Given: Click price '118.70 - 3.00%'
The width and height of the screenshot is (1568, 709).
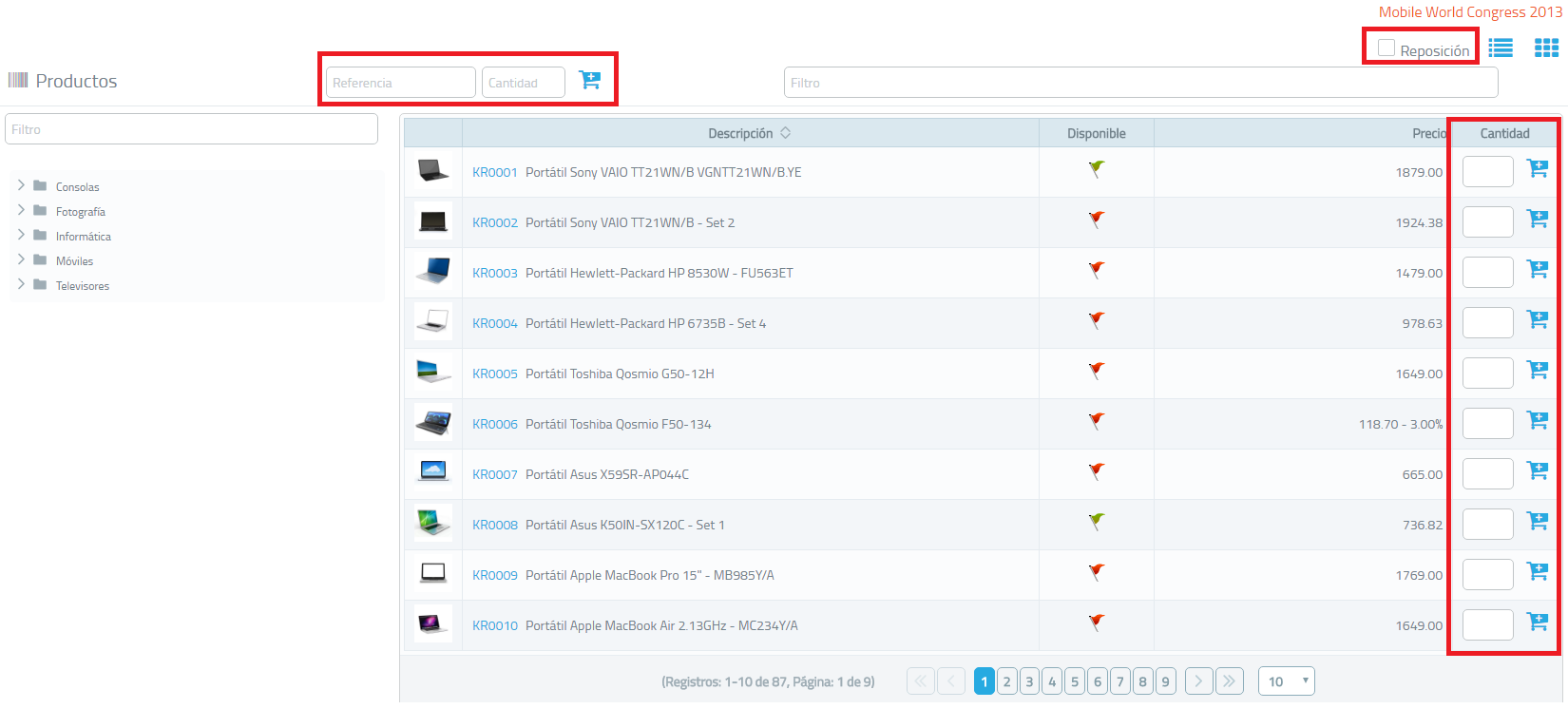Looking at the screenshot, I should coord(1401,424).
